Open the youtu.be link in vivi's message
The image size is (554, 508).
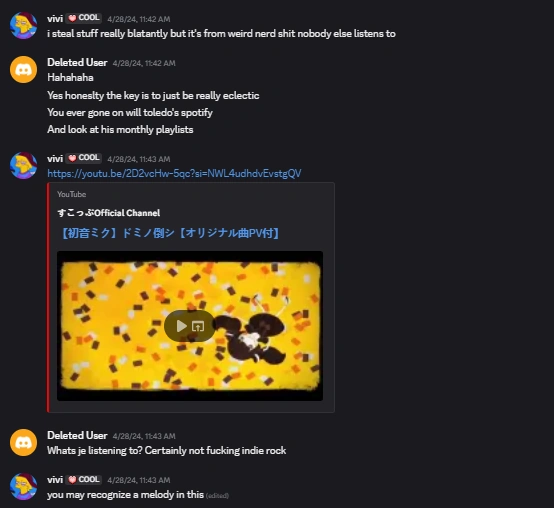(174, 173)
